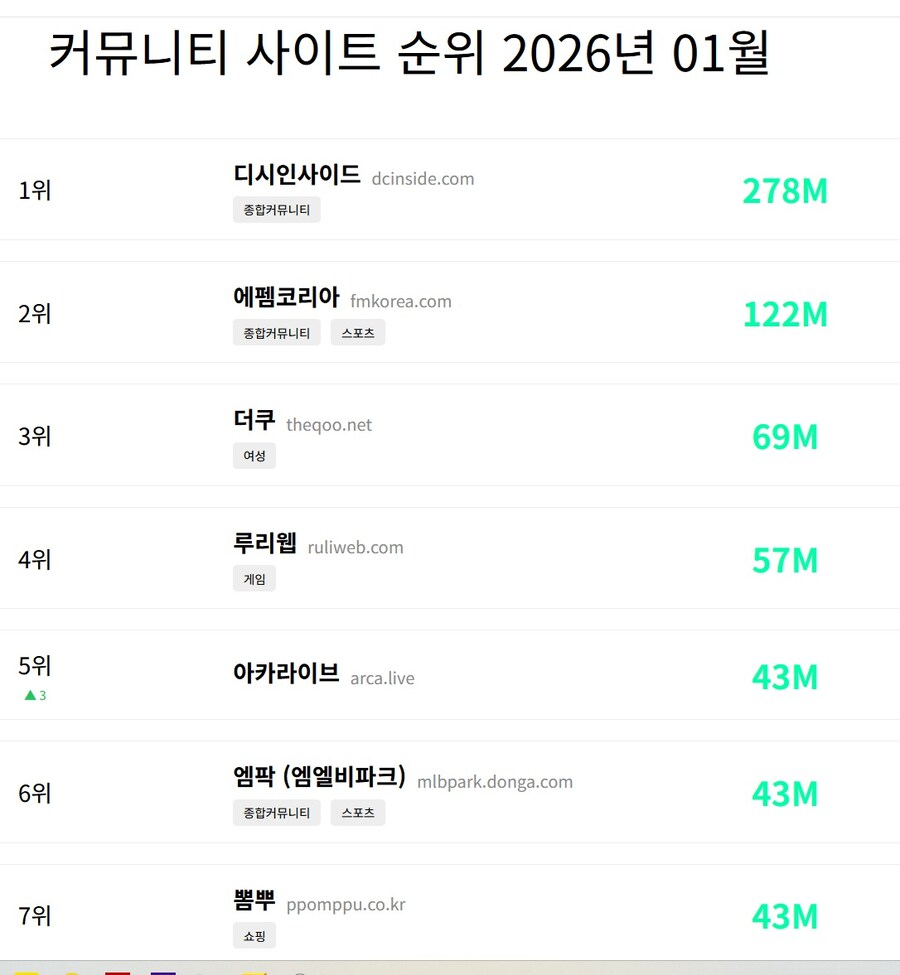Click the dcinside.com URL text
Image resolution: width=900 pixels, height=975 pixels.
[422, 179]
